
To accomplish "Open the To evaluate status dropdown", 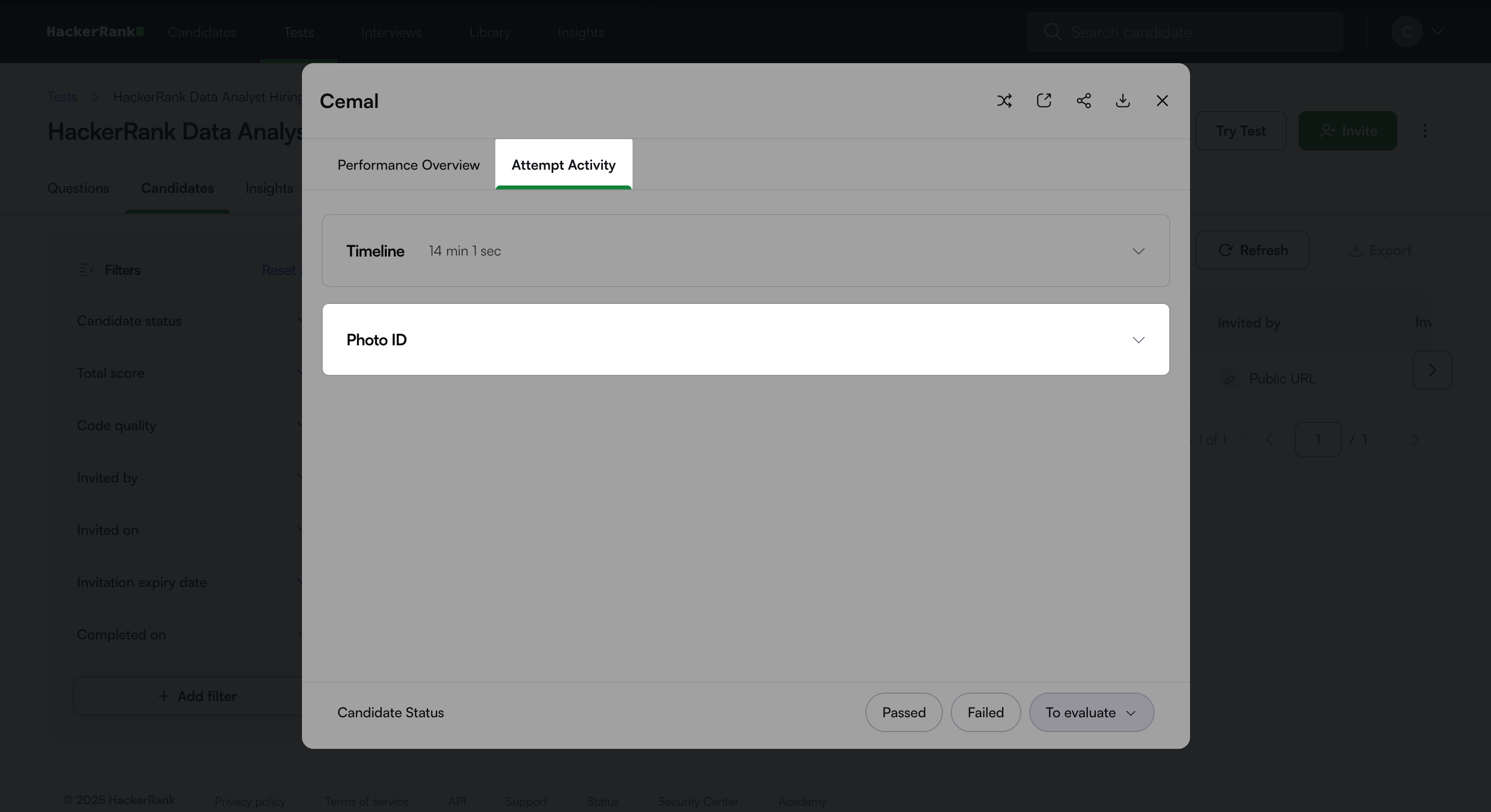I will pyautogui.click(x=1091, y=712).
